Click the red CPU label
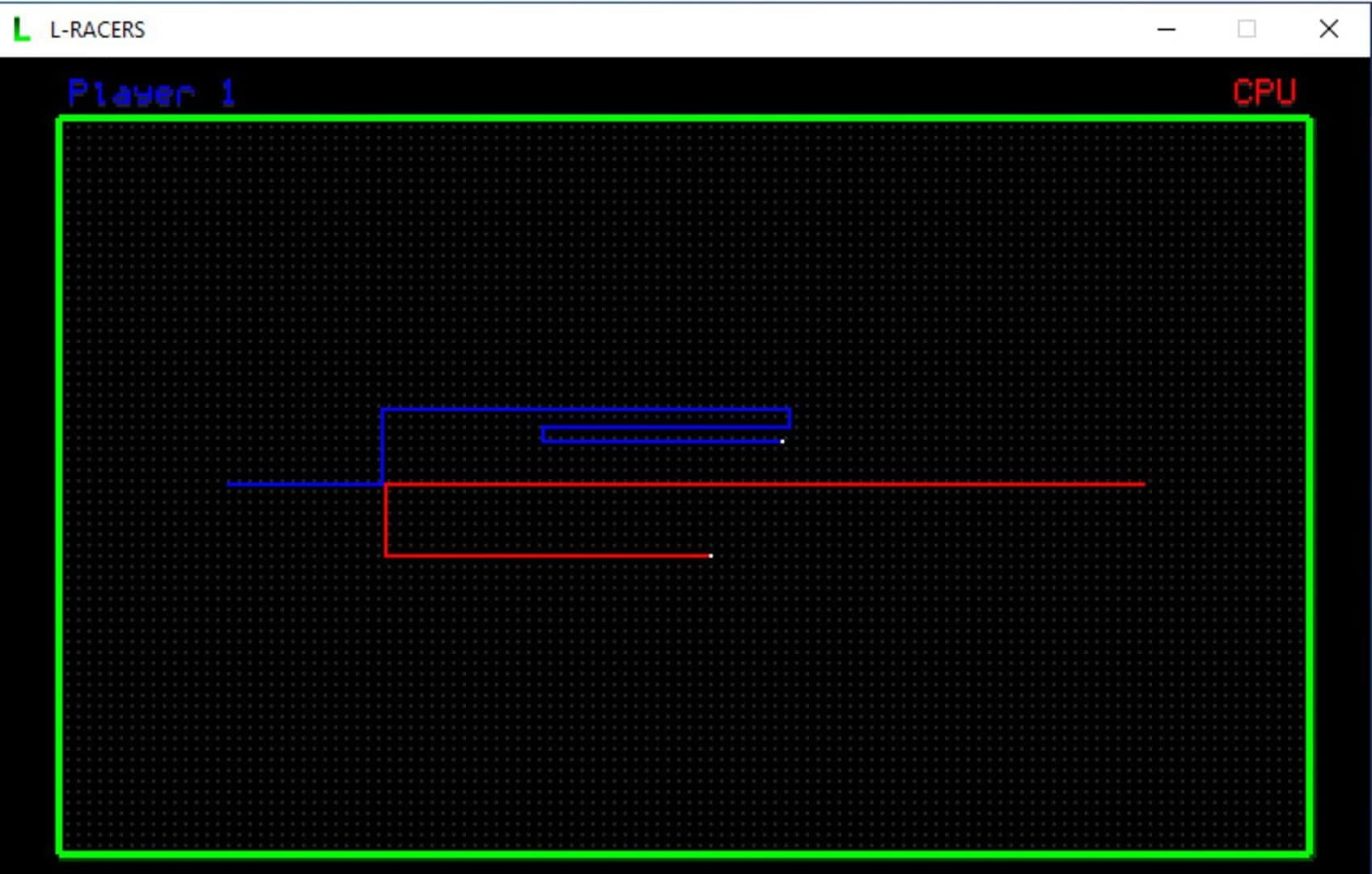This screenshot has width=1372, height=874. pyautogui.click(x=1264, y=92)
